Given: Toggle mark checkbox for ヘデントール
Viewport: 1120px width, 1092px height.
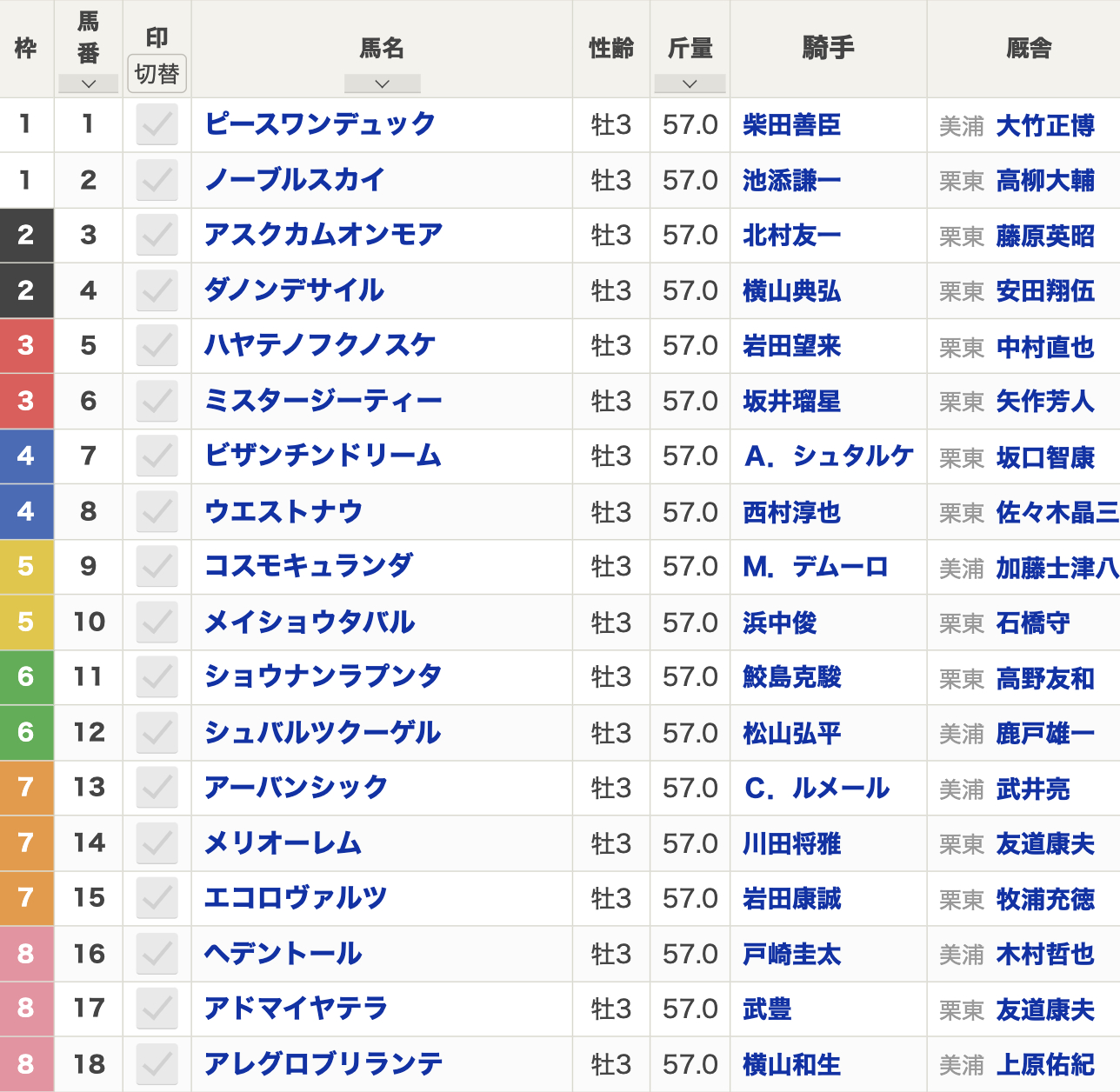Looking at the screenshot, I should (x=157, y=954).
